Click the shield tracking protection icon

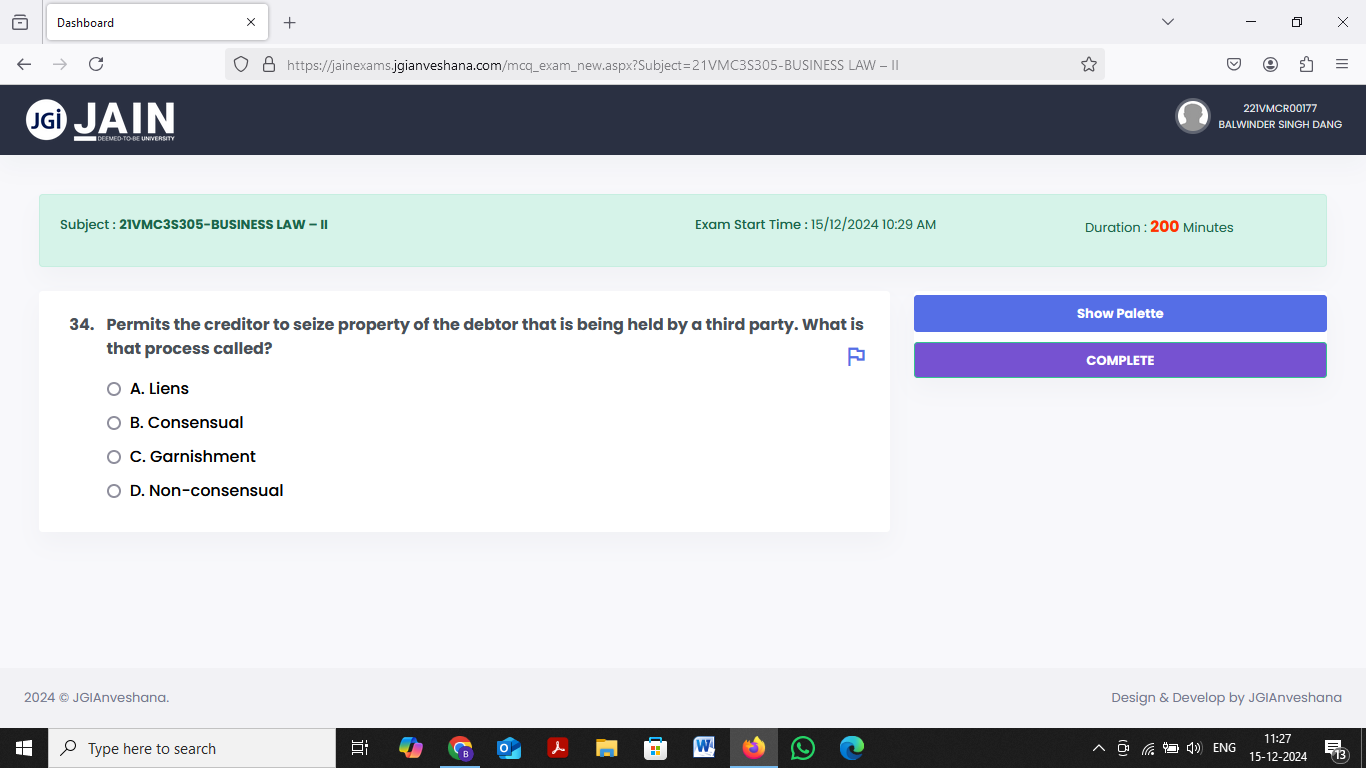[x=240, y=63]
